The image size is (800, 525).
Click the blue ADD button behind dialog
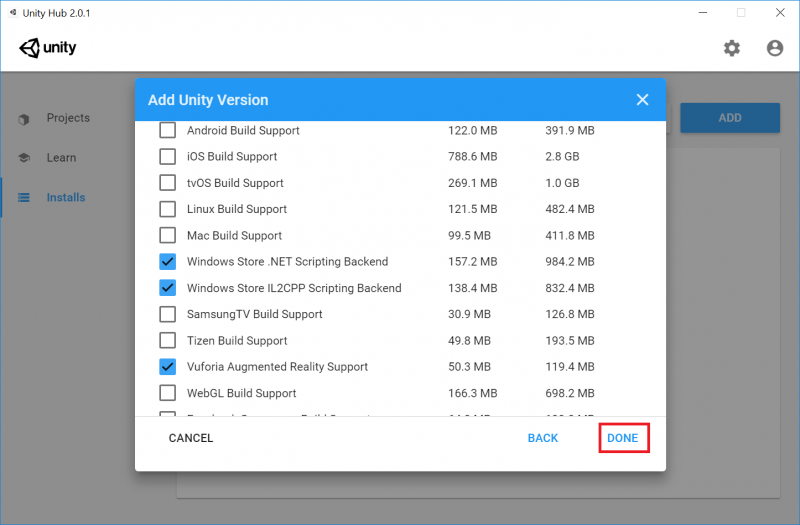(730, 118)
